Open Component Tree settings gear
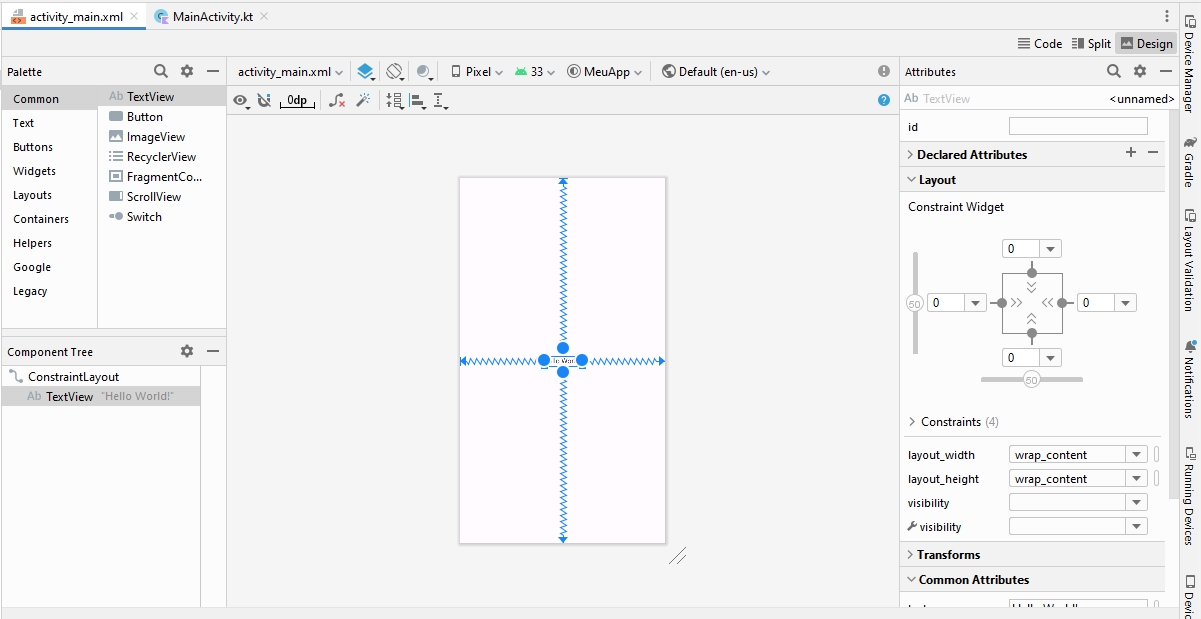1201x619 pixels. (186, 351)
